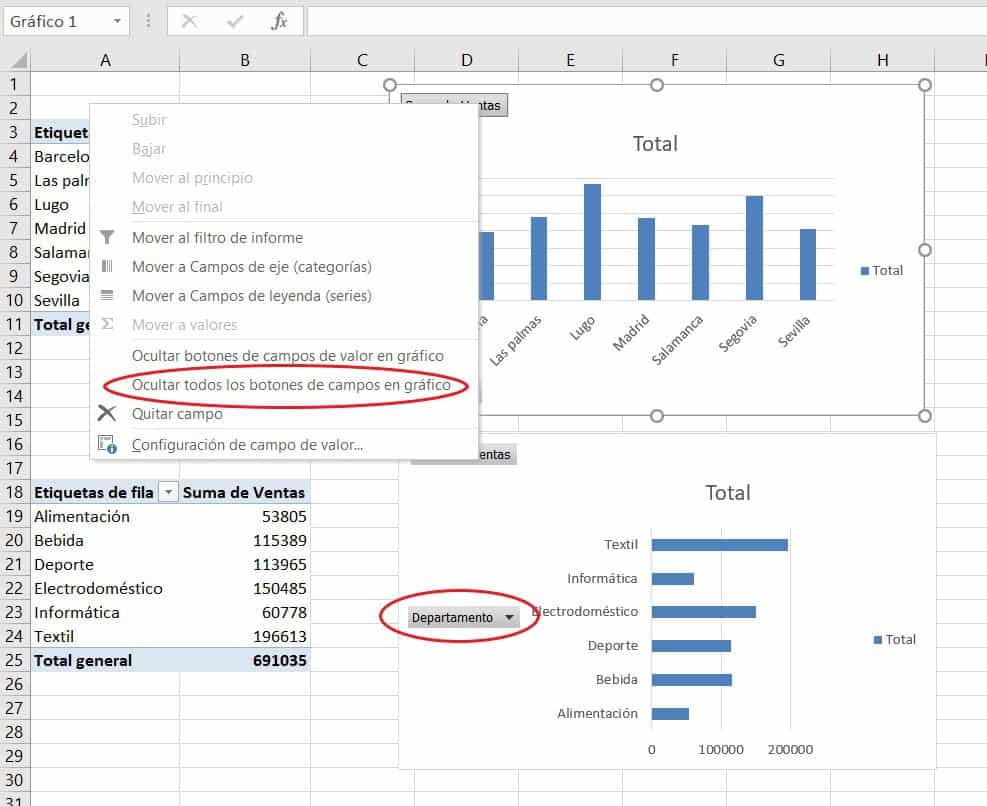This screenshot has height=806, width=987.
Task: Open the Etiquetas de fila filter dropdown
Action: pos(168,492)
